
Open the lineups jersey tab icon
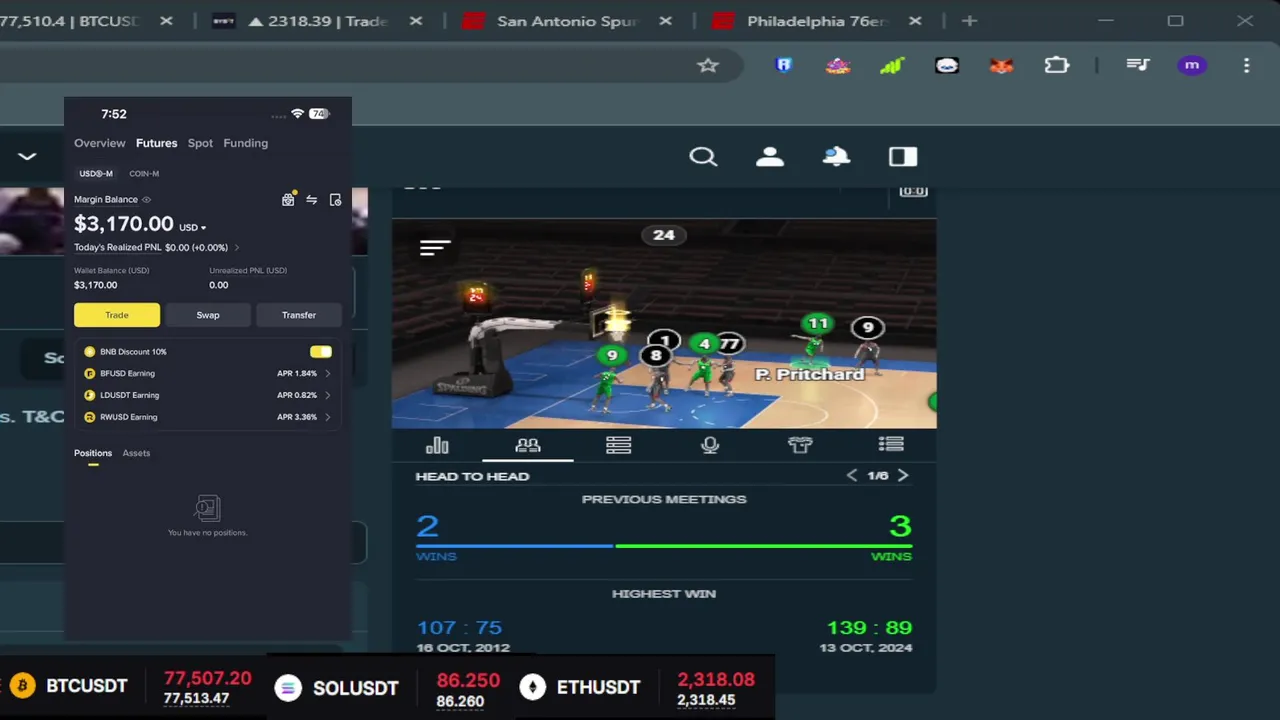tap(800, 445)
